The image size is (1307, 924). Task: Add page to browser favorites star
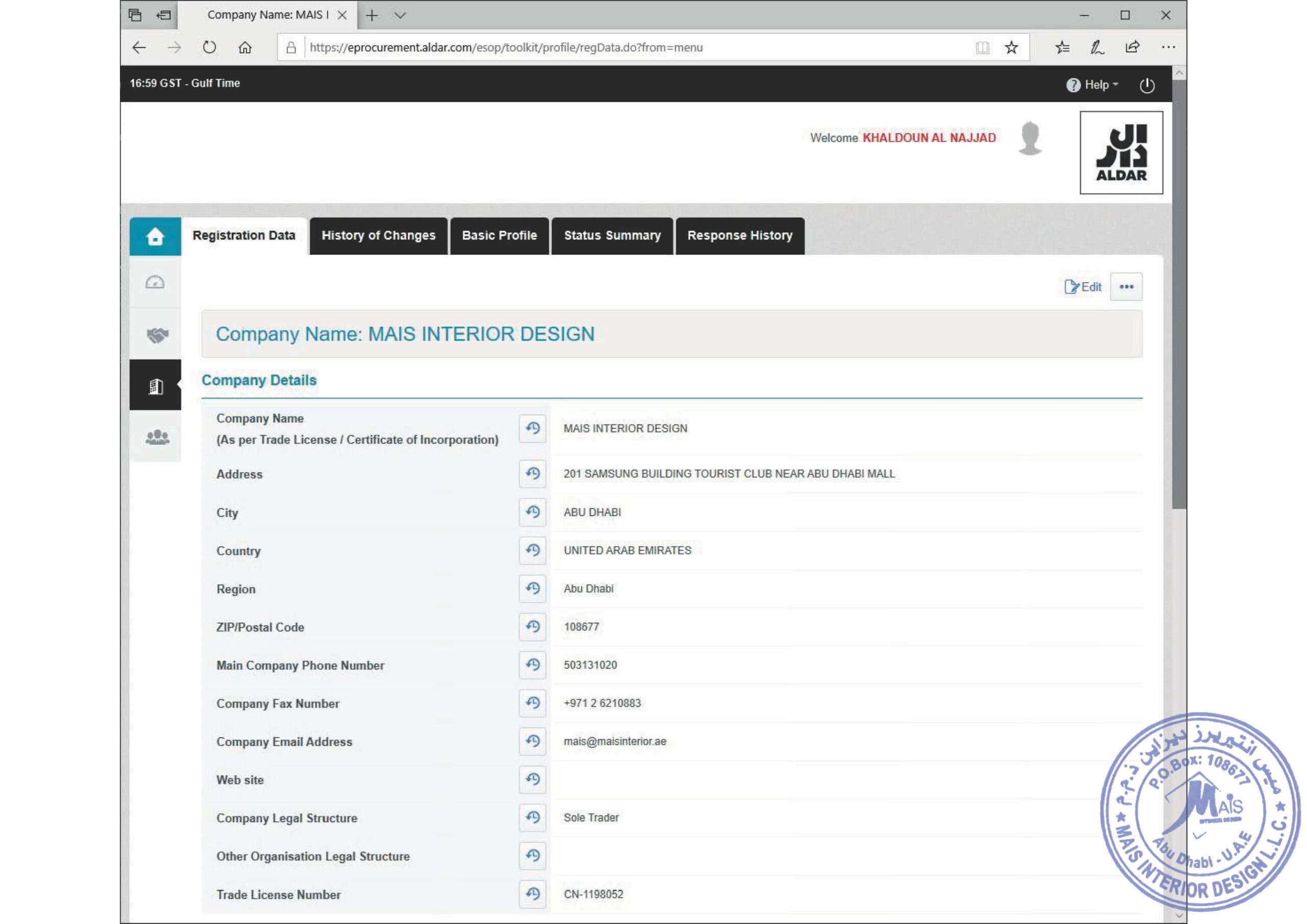pyautogui.click(x=1011, y=48)
